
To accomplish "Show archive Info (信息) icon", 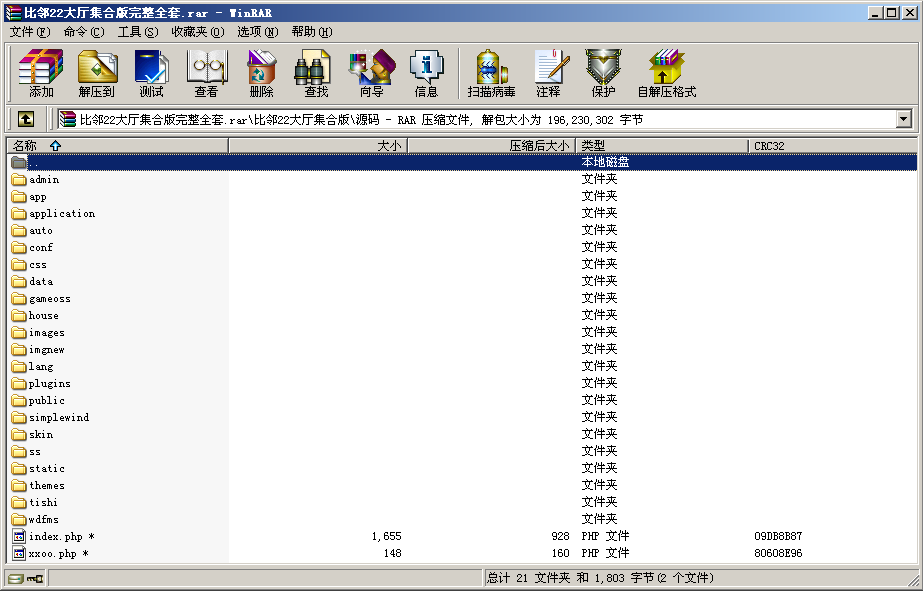I will (426, 73).
